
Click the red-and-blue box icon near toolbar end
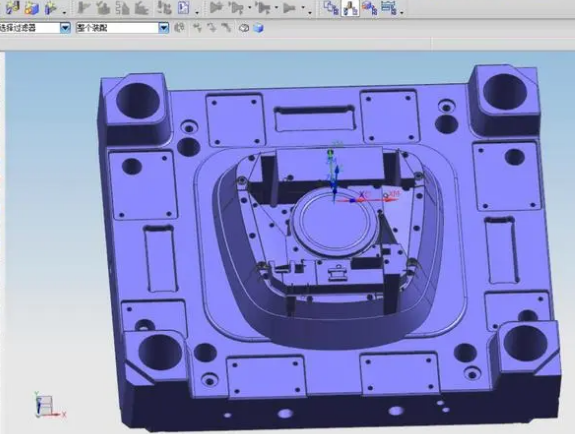click(369, 8)
